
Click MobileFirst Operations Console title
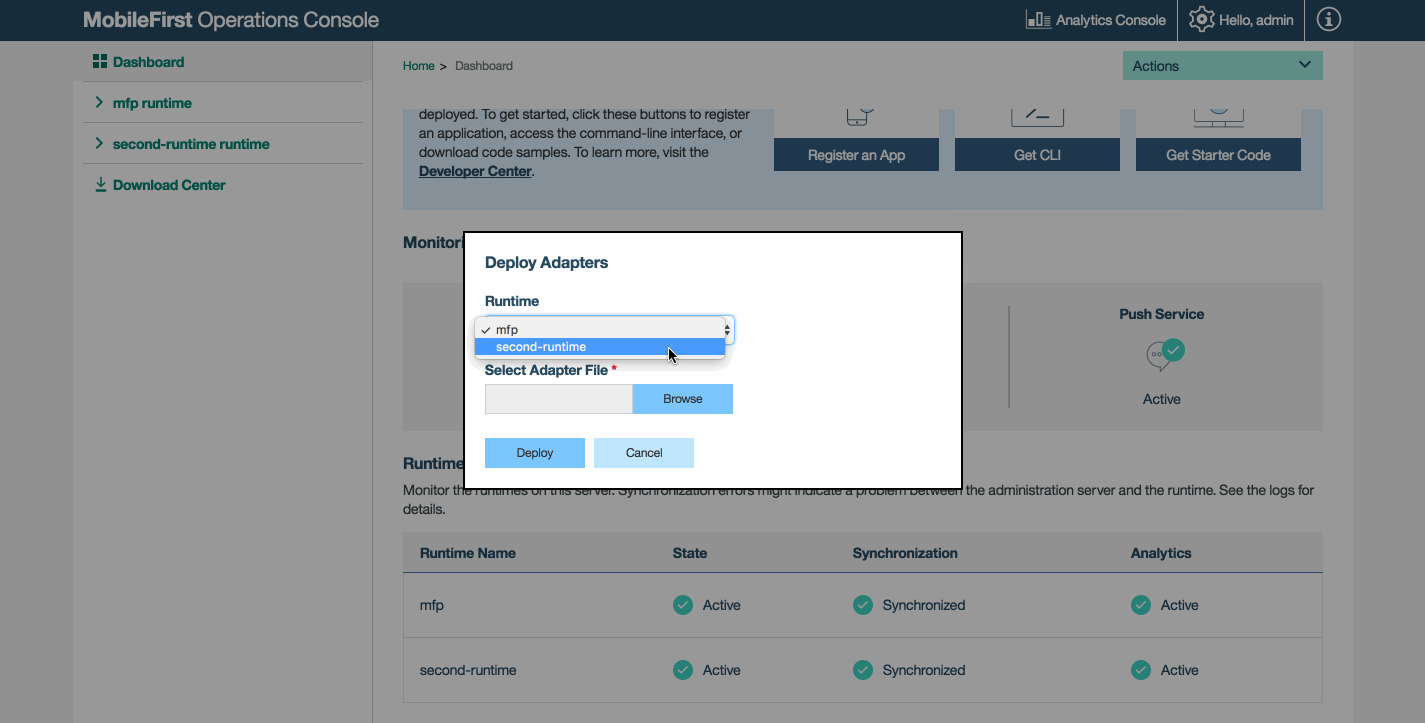pos(231,20)
